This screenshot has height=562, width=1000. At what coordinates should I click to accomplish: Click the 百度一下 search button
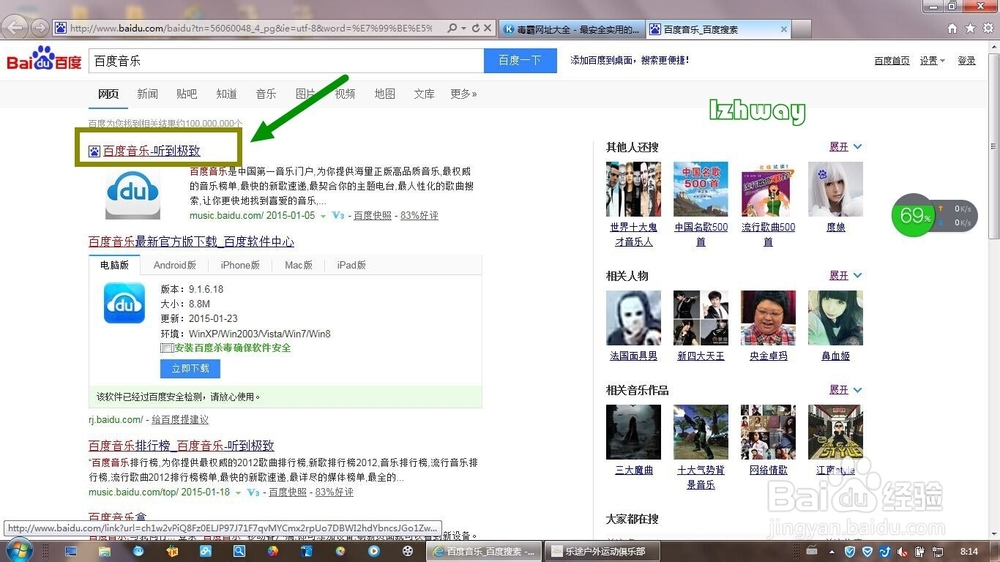[520, 61]
